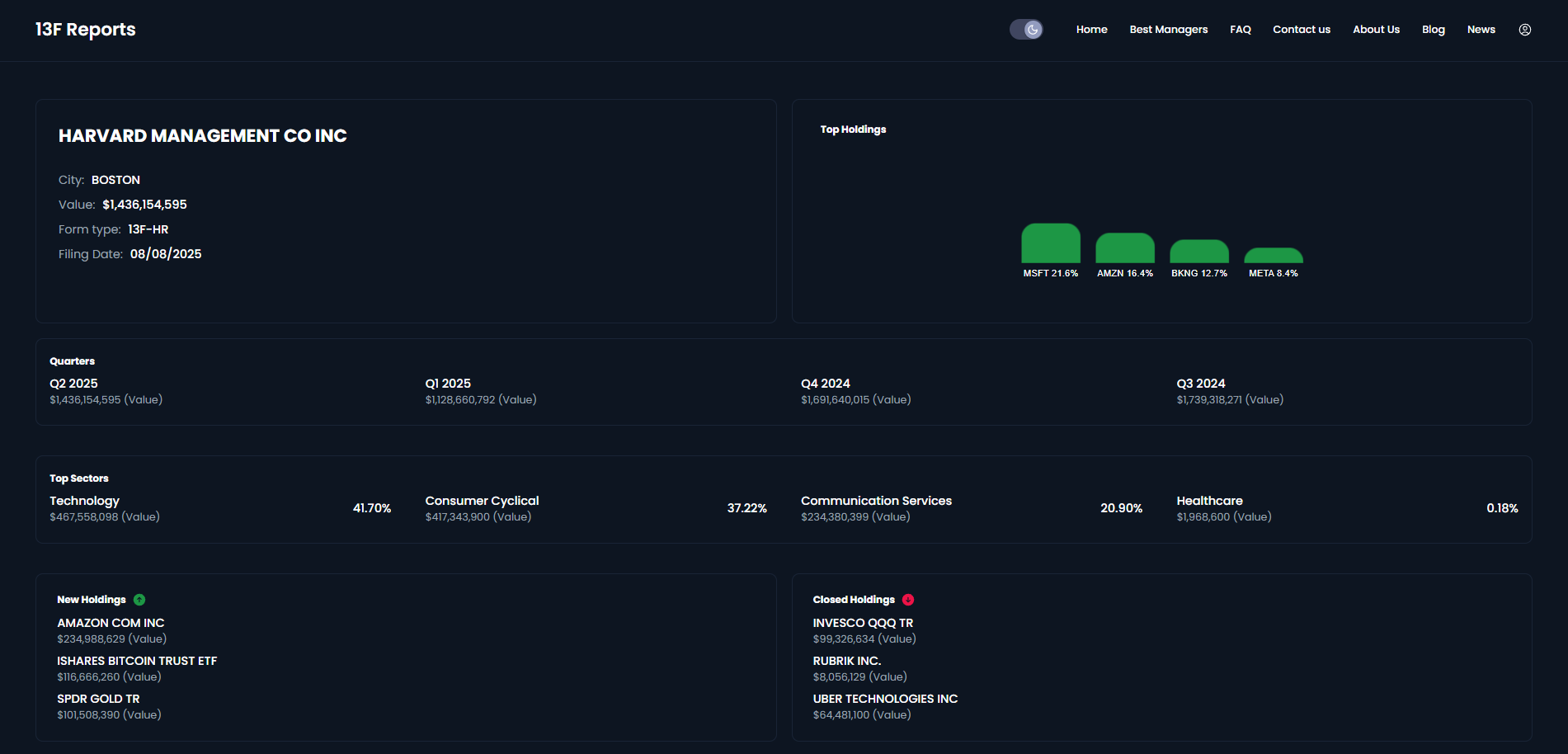Open the FAQ page
The width and height of the screenshot is (1568, 754).
tap(1241, 30)
